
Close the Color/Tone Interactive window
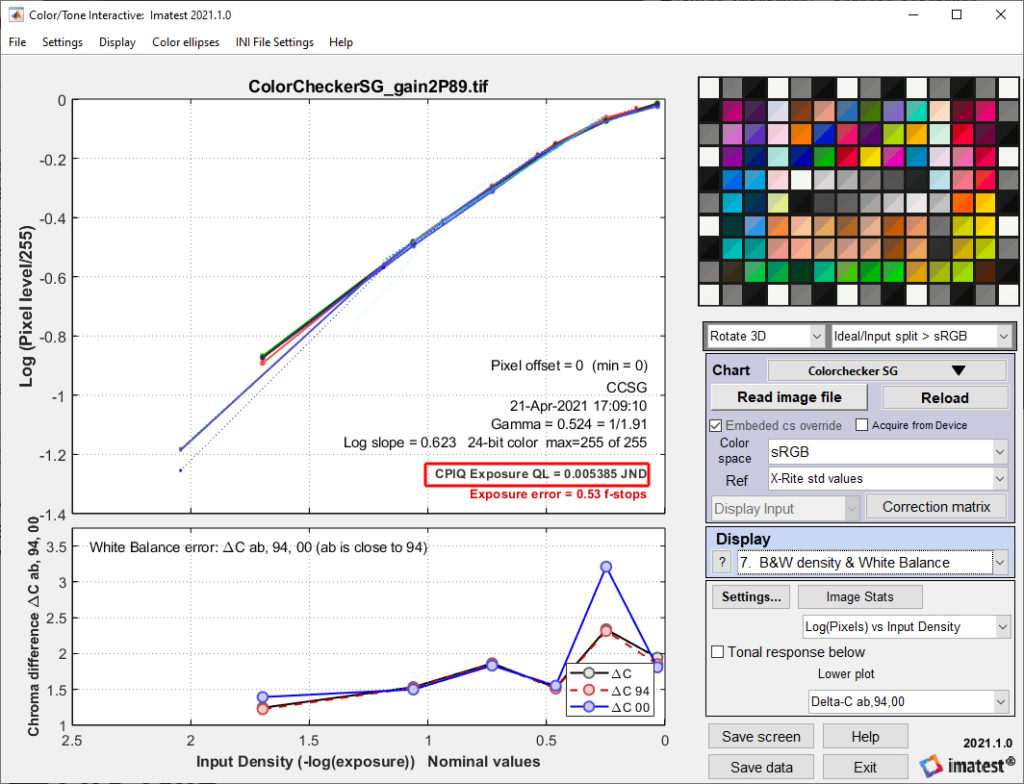[x=1000, y=14]
